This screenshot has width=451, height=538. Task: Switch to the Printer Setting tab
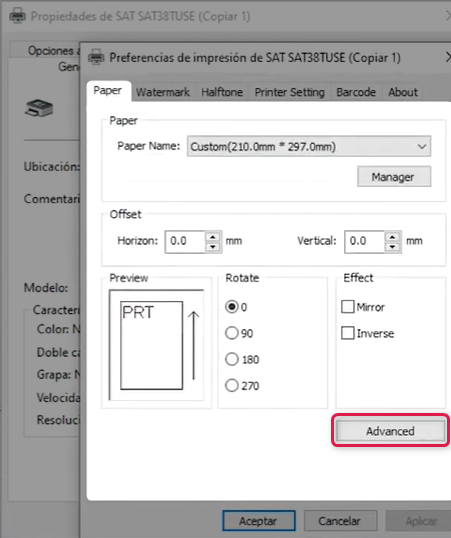[289, 92]
